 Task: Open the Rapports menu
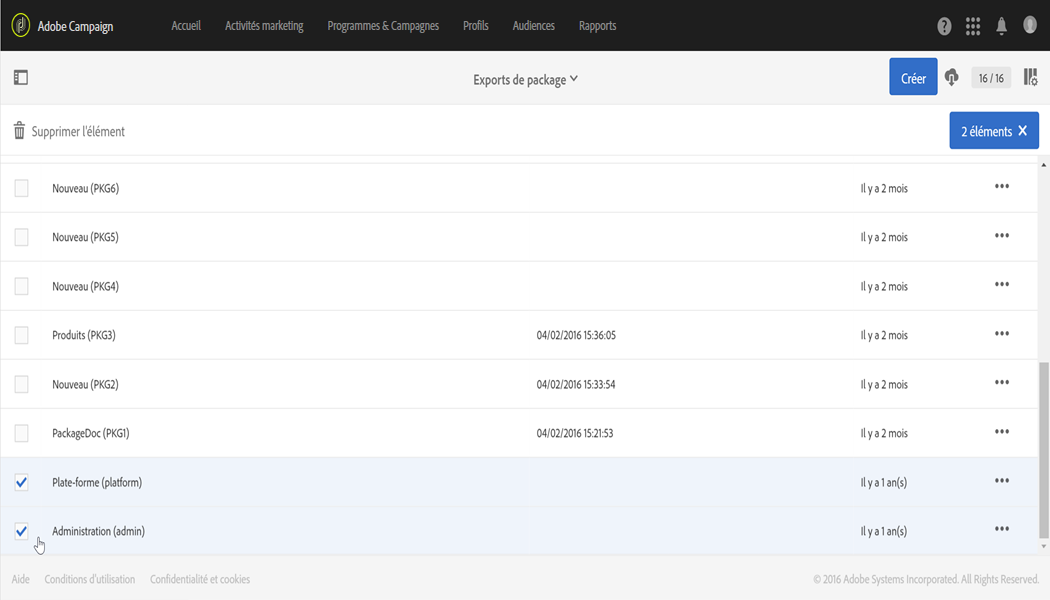coord(597,25)
